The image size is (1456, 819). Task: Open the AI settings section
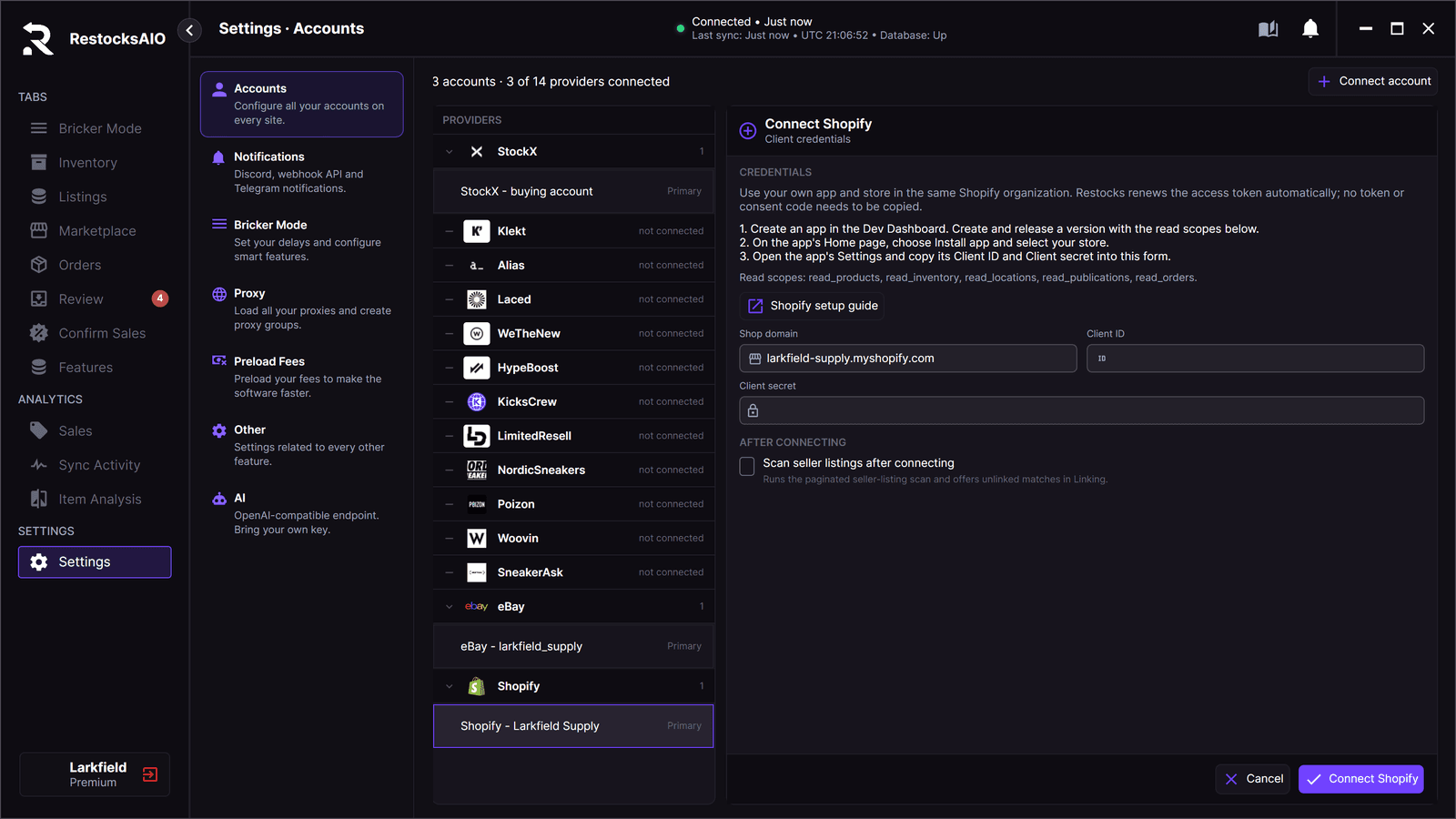301,513
